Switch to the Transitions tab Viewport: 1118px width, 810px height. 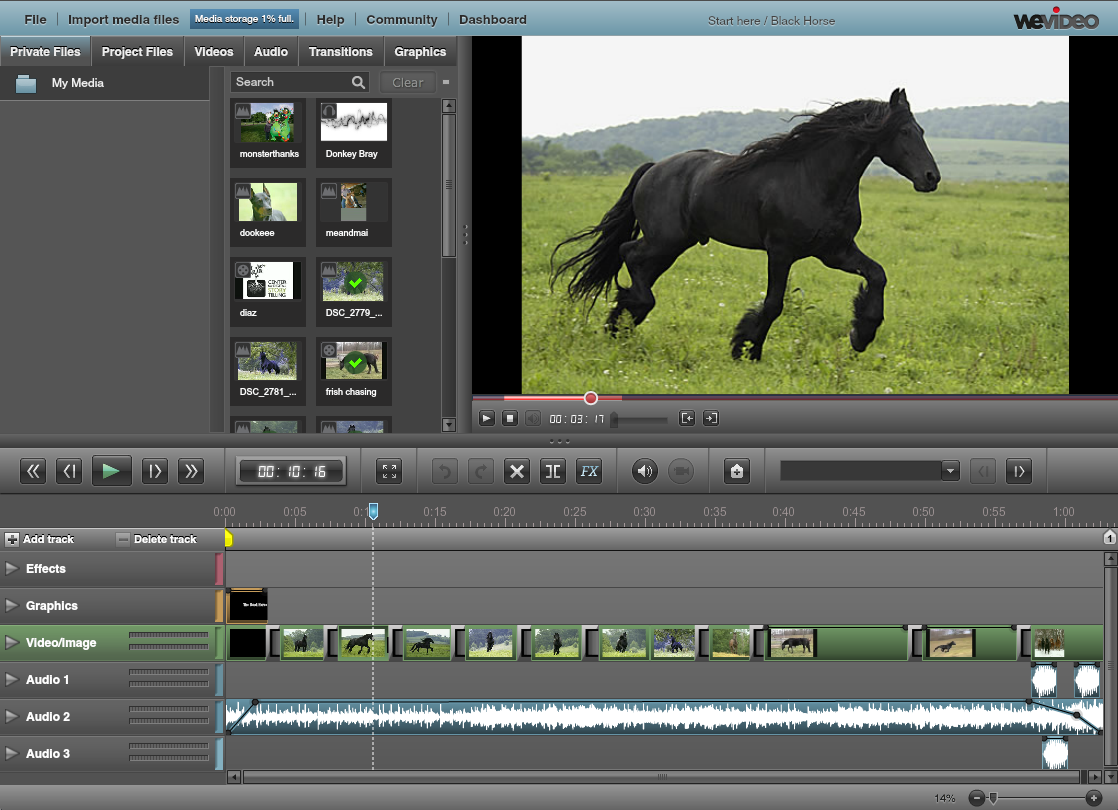pyautogui.click(x=340, y=52)
